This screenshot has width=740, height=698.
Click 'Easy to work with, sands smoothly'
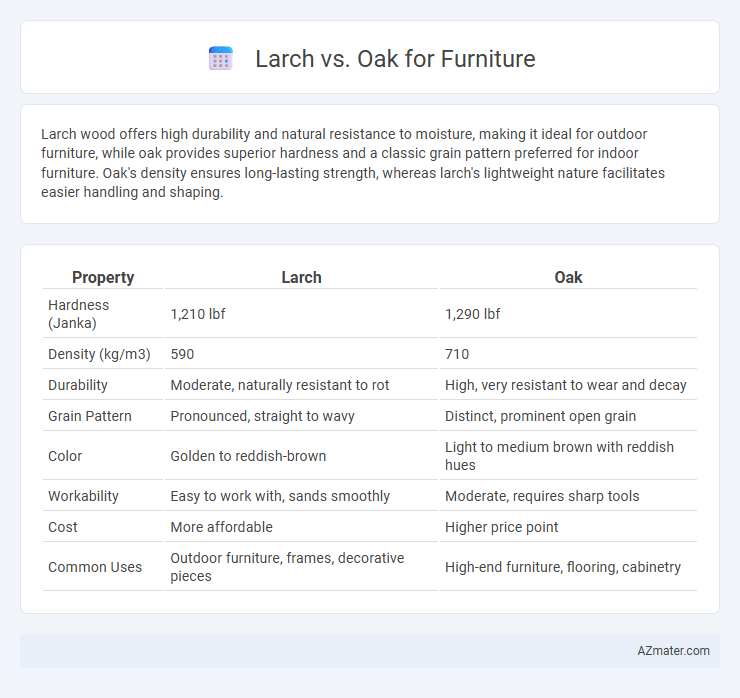point(280,496)
